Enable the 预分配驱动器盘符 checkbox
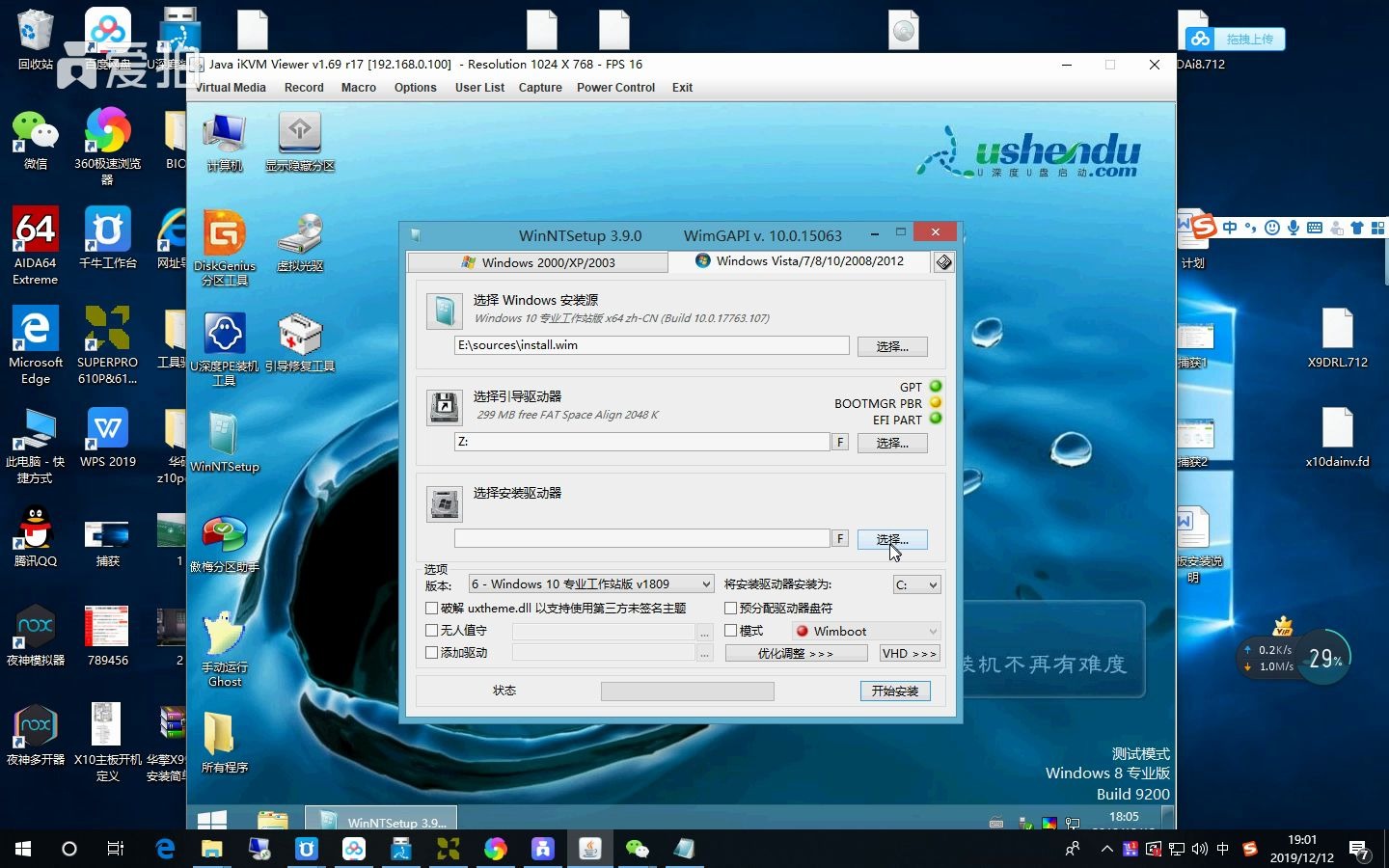The height and width of the screenshot is (868, 1389). tap(731, 609)
